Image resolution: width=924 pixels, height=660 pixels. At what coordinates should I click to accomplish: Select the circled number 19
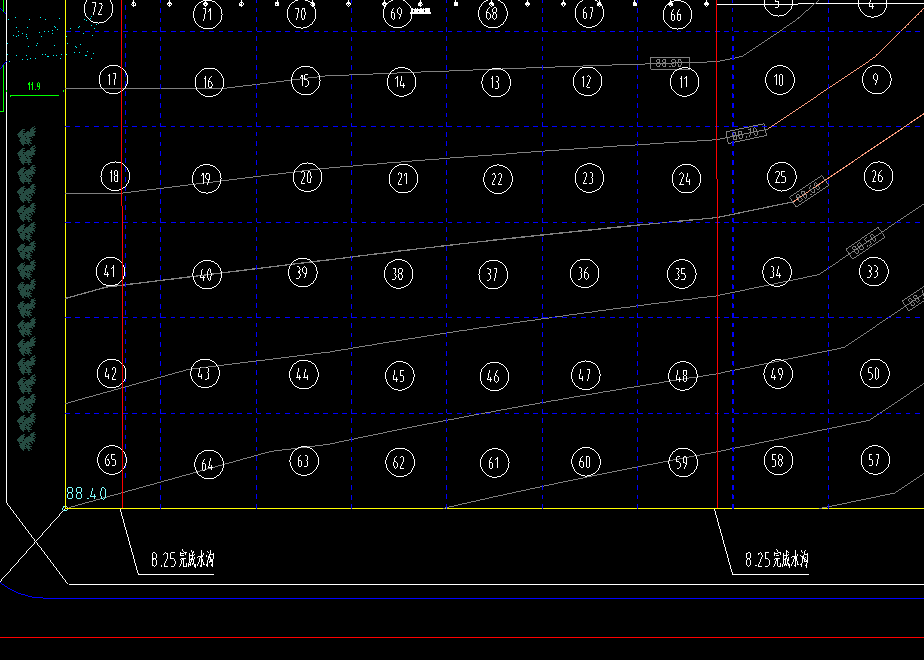[x=206, y=179]
